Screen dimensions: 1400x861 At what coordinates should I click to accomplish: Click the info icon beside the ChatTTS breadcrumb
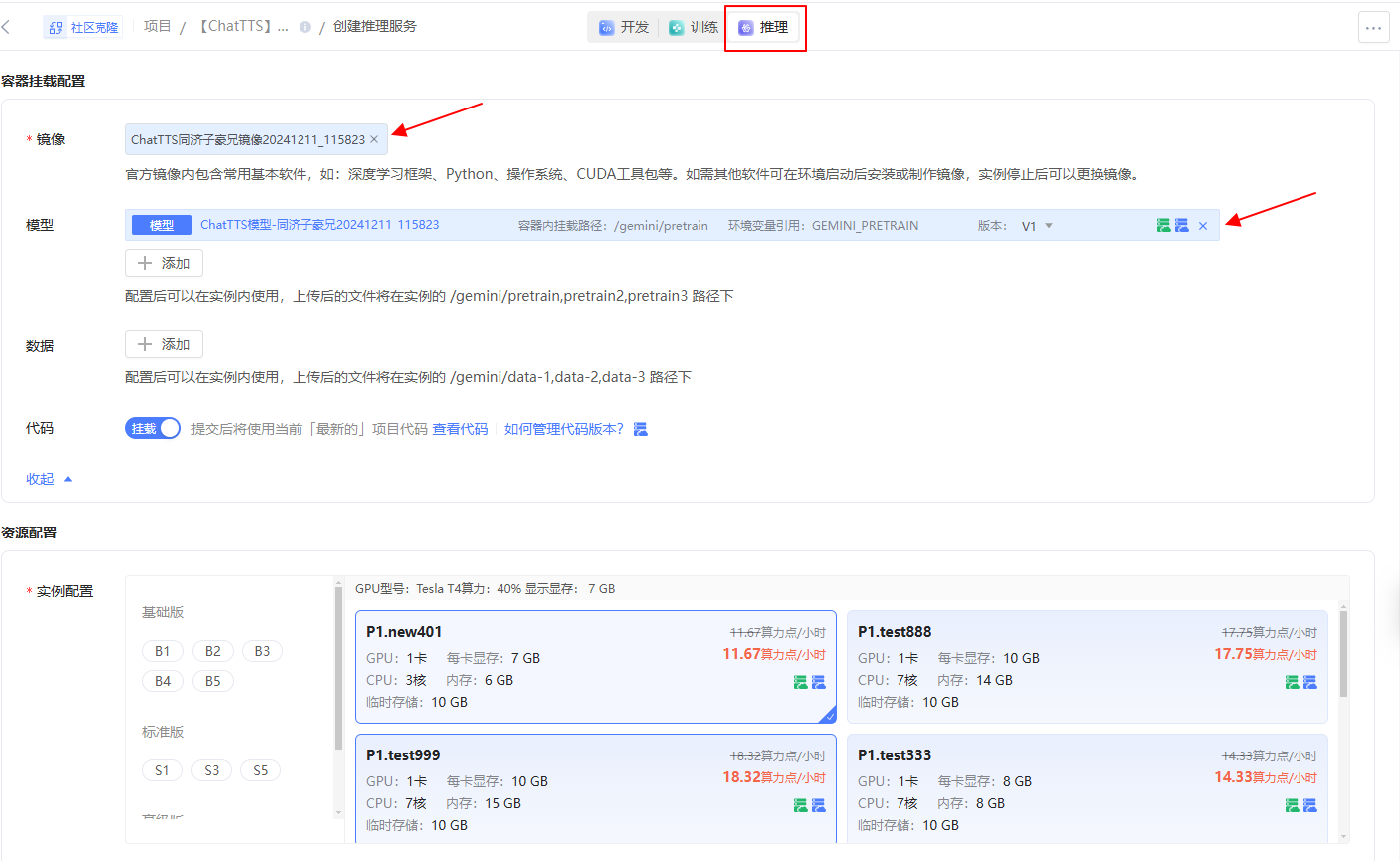[305, 27]
